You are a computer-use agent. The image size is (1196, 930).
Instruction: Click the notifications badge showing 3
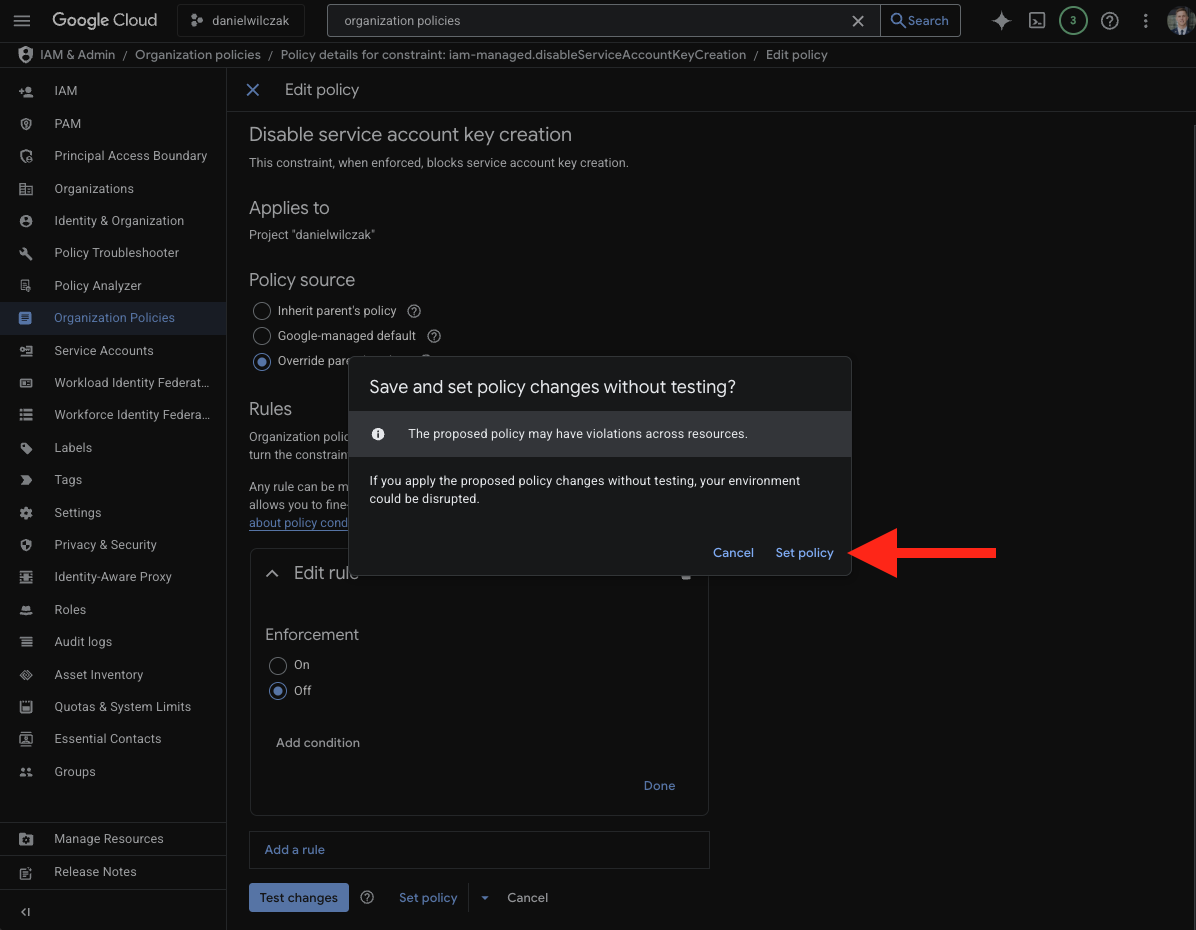(1073, 21)
